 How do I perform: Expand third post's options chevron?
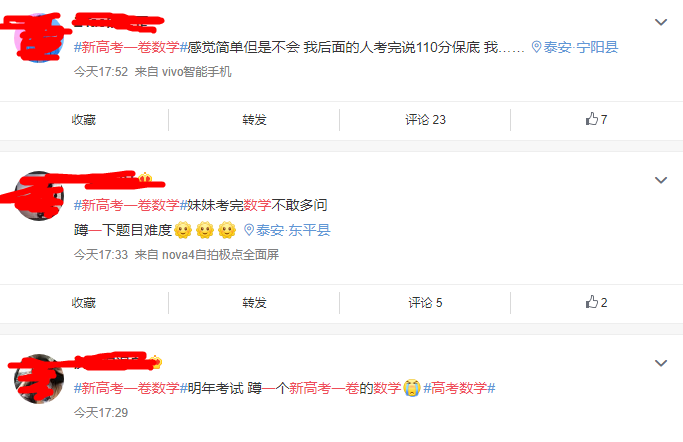661,363
